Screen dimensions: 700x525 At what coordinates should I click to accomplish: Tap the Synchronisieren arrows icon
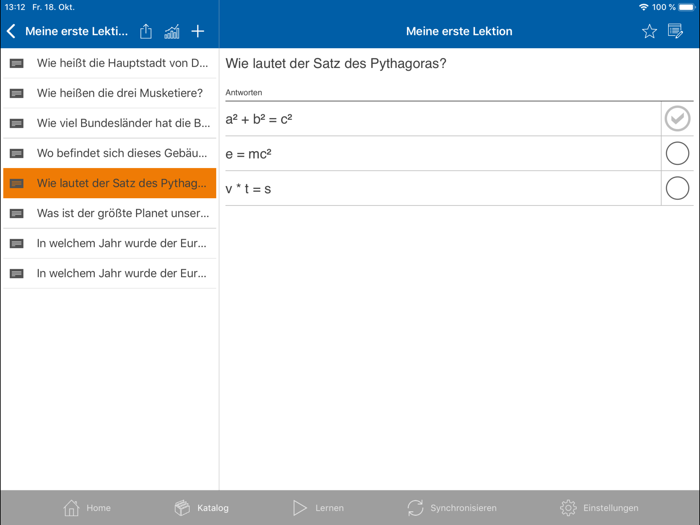pos(415,508)
